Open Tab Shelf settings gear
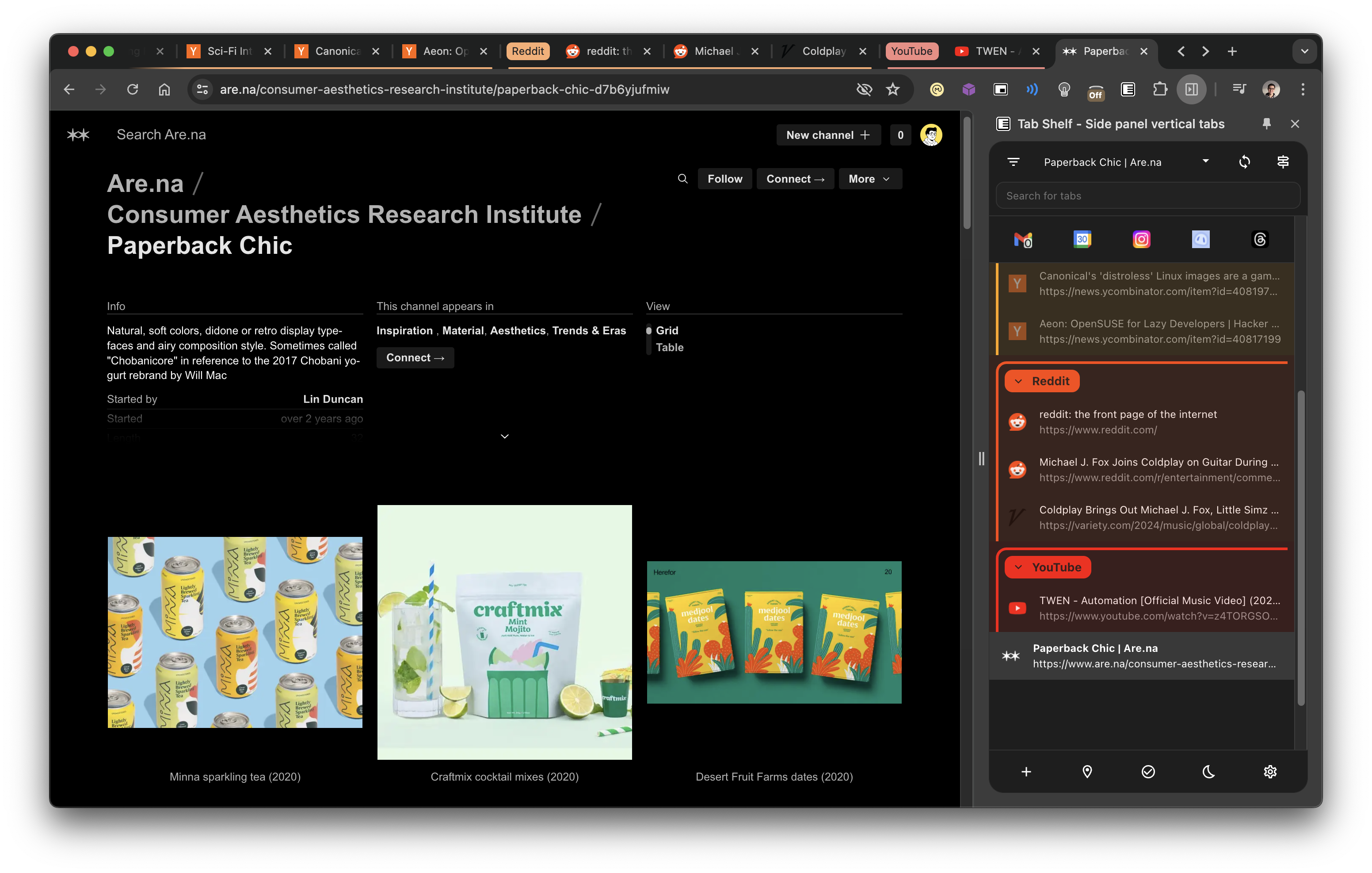Image resolution: width=1372 pixels, height=873 pixels. click(1269, 771)
